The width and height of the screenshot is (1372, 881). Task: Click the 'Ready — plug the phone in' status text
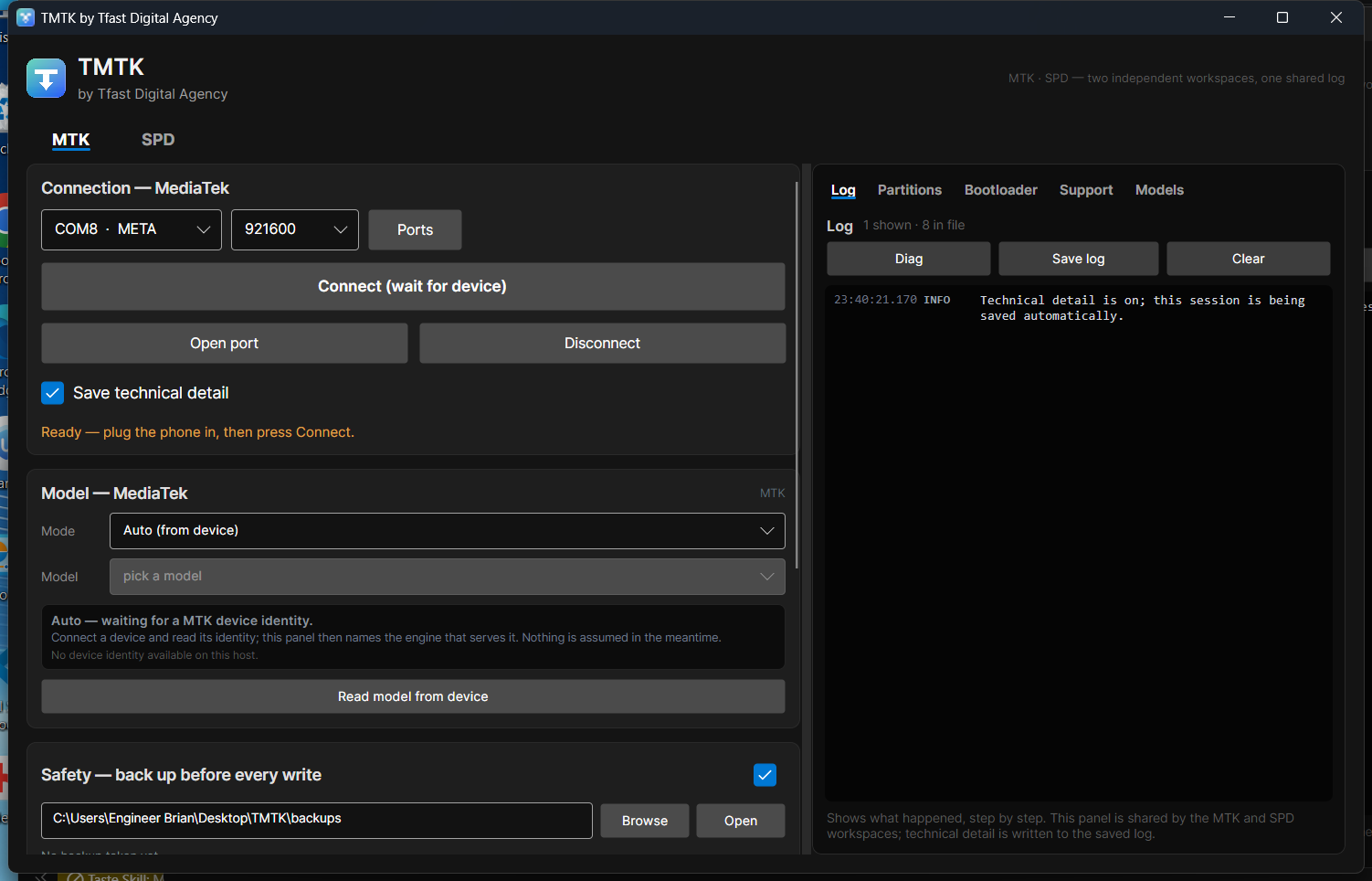[197, 432]
